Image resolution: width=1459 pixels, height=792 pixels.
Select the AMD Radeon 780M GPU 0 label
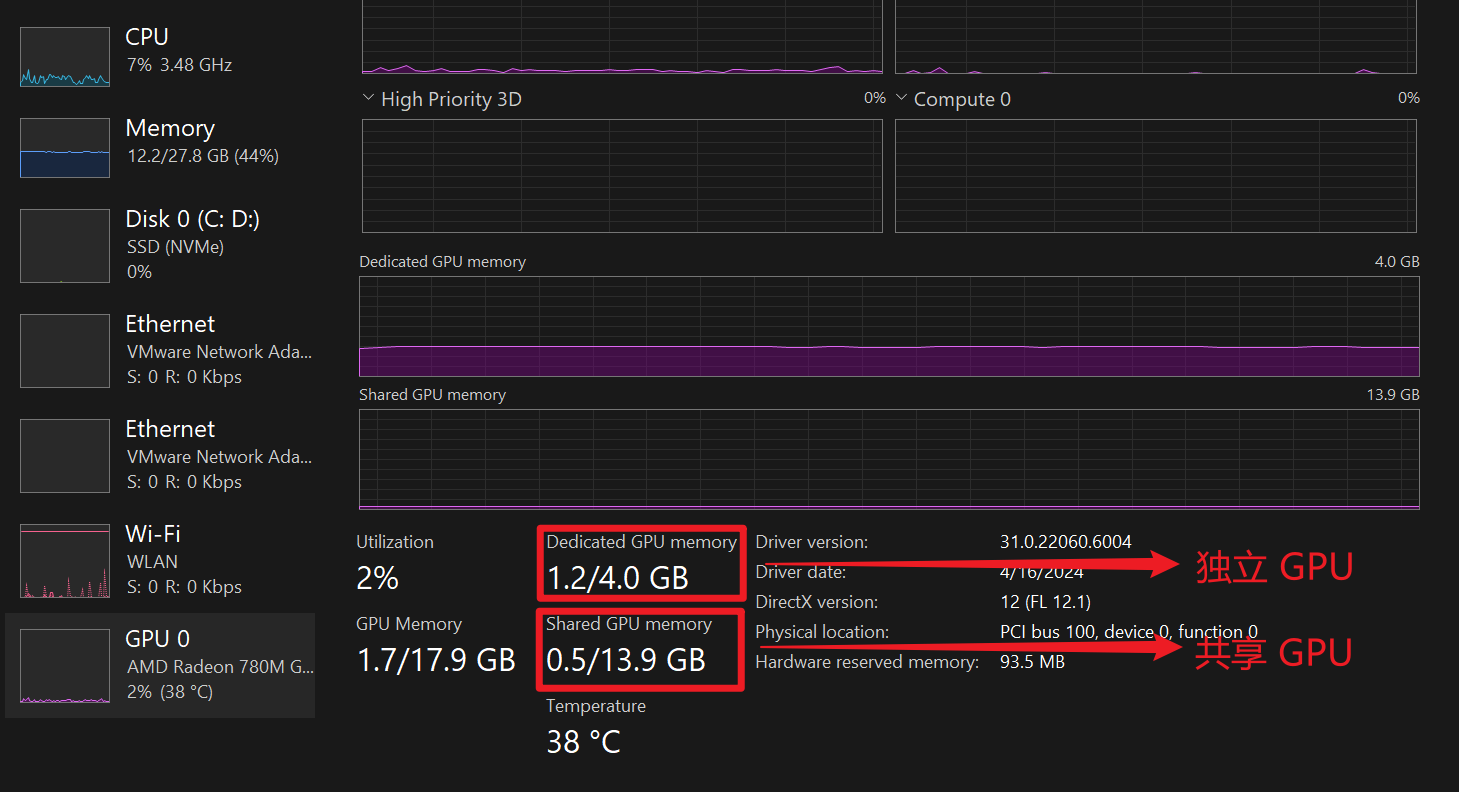[220, 666]
